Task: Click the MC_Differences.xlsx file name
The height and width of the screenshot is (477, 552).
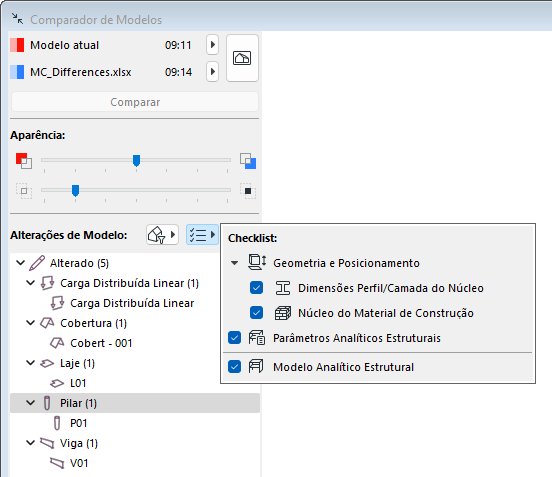Action: (81, 72)
